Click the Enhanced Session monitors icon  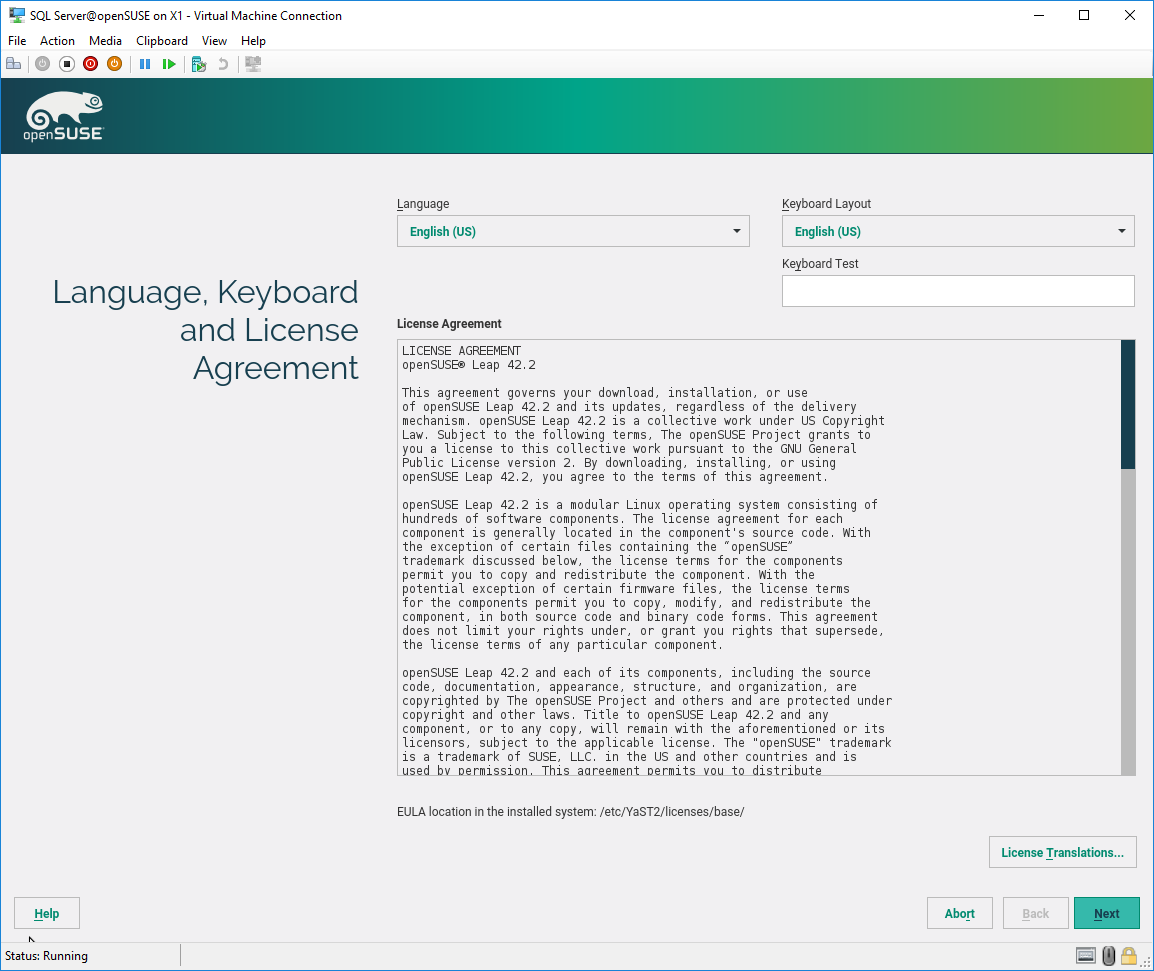pos(253,64)
